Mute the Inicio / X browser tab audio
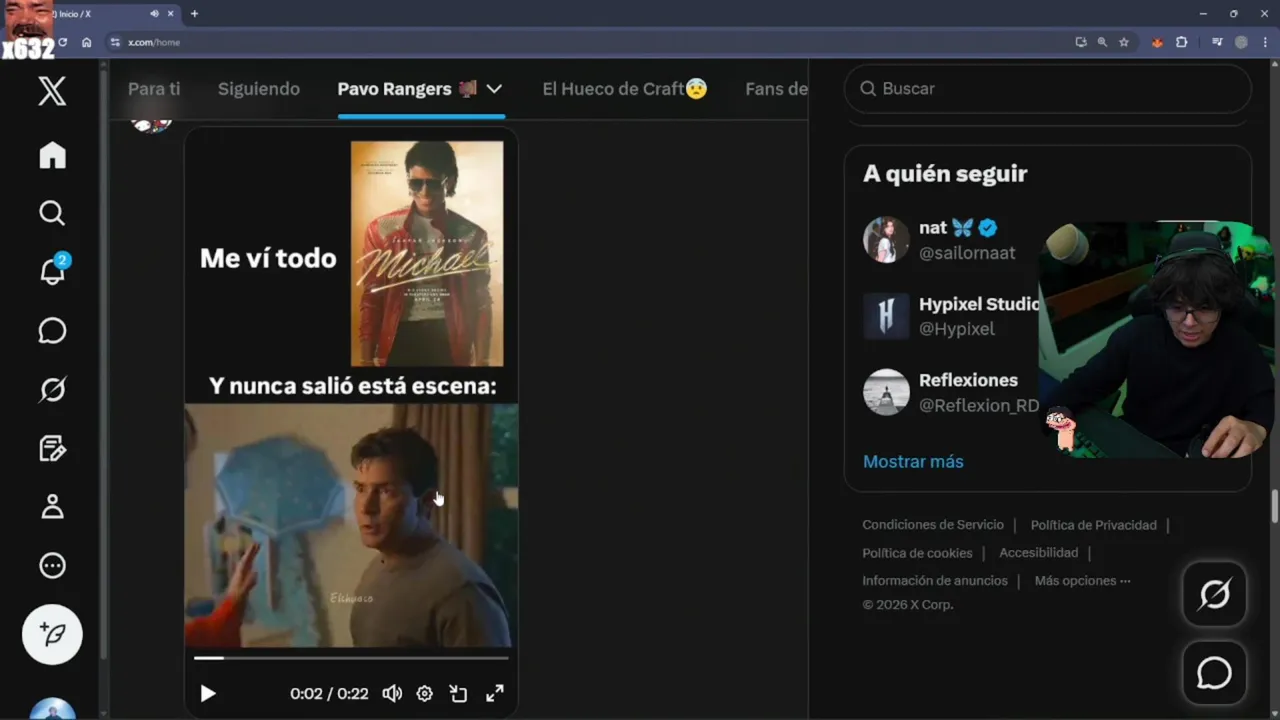Screen dimensions: 1280x720 tap(154, 14)
